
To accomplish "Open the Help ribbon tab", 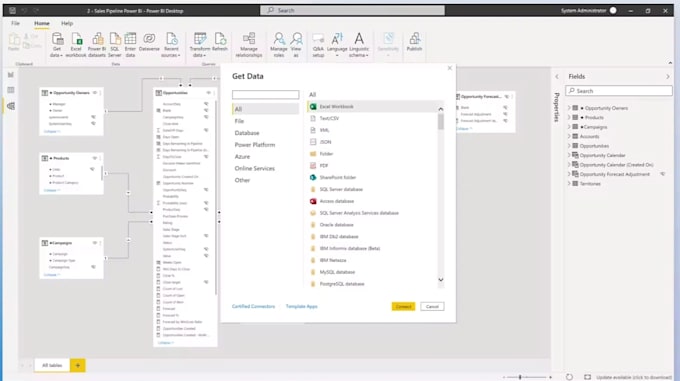I will tap(67, 23).
